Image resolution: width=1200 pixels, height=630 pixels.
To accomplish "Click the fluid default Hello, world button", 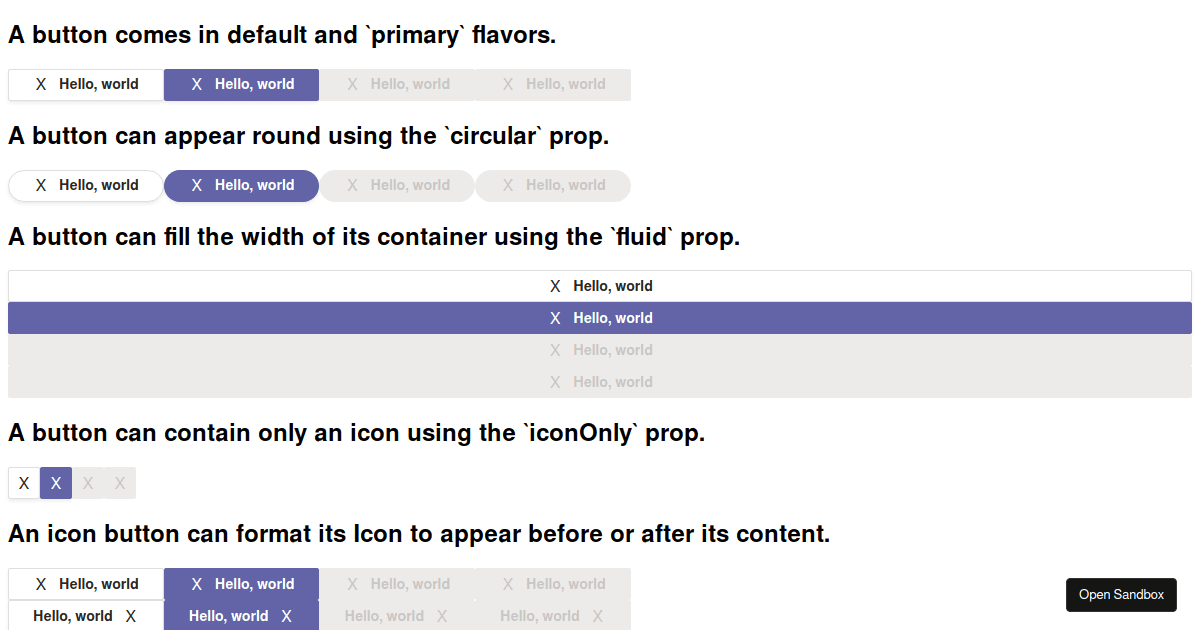I will pyautogui.click(x=600, y=285).
